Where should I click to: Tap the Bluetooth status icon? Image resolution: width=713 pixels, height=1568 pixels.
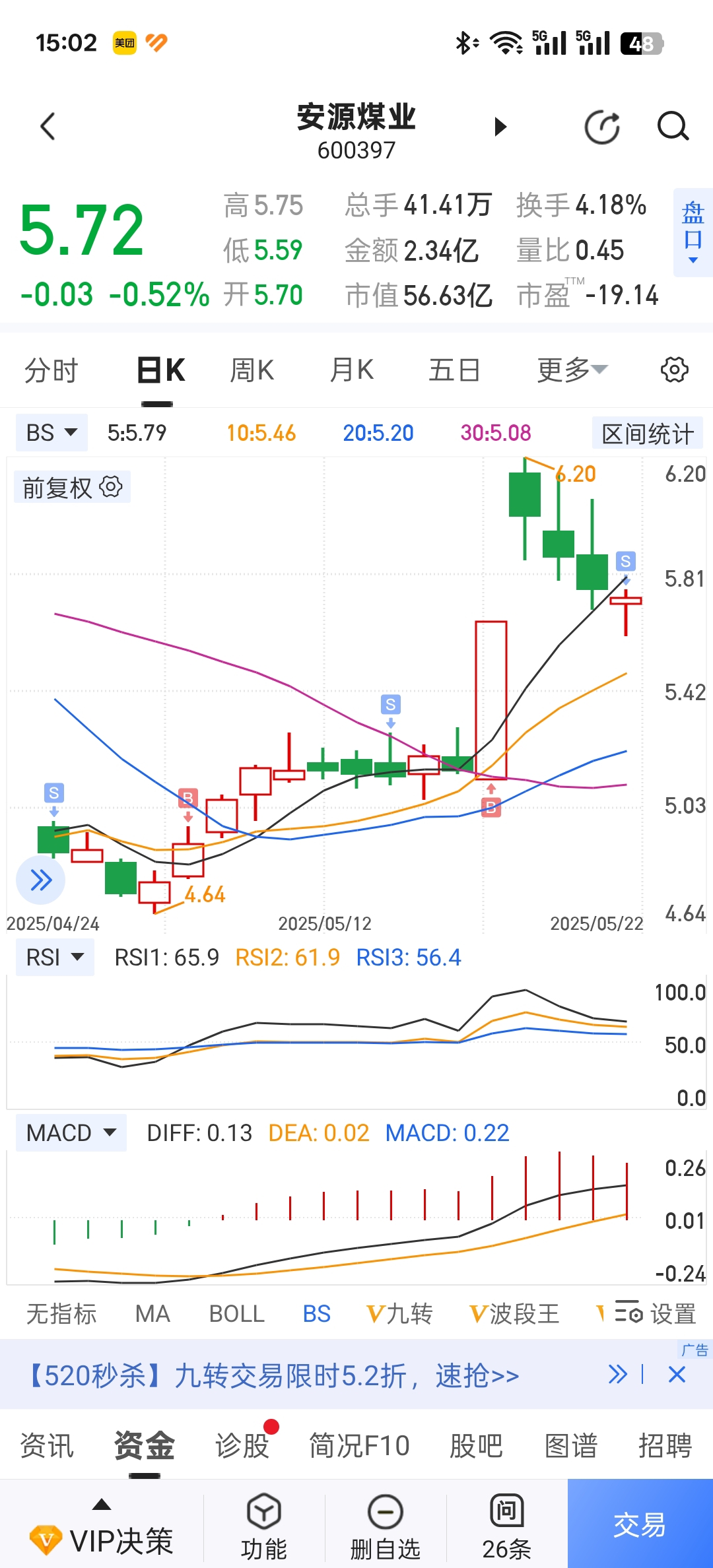coord(466,43)
